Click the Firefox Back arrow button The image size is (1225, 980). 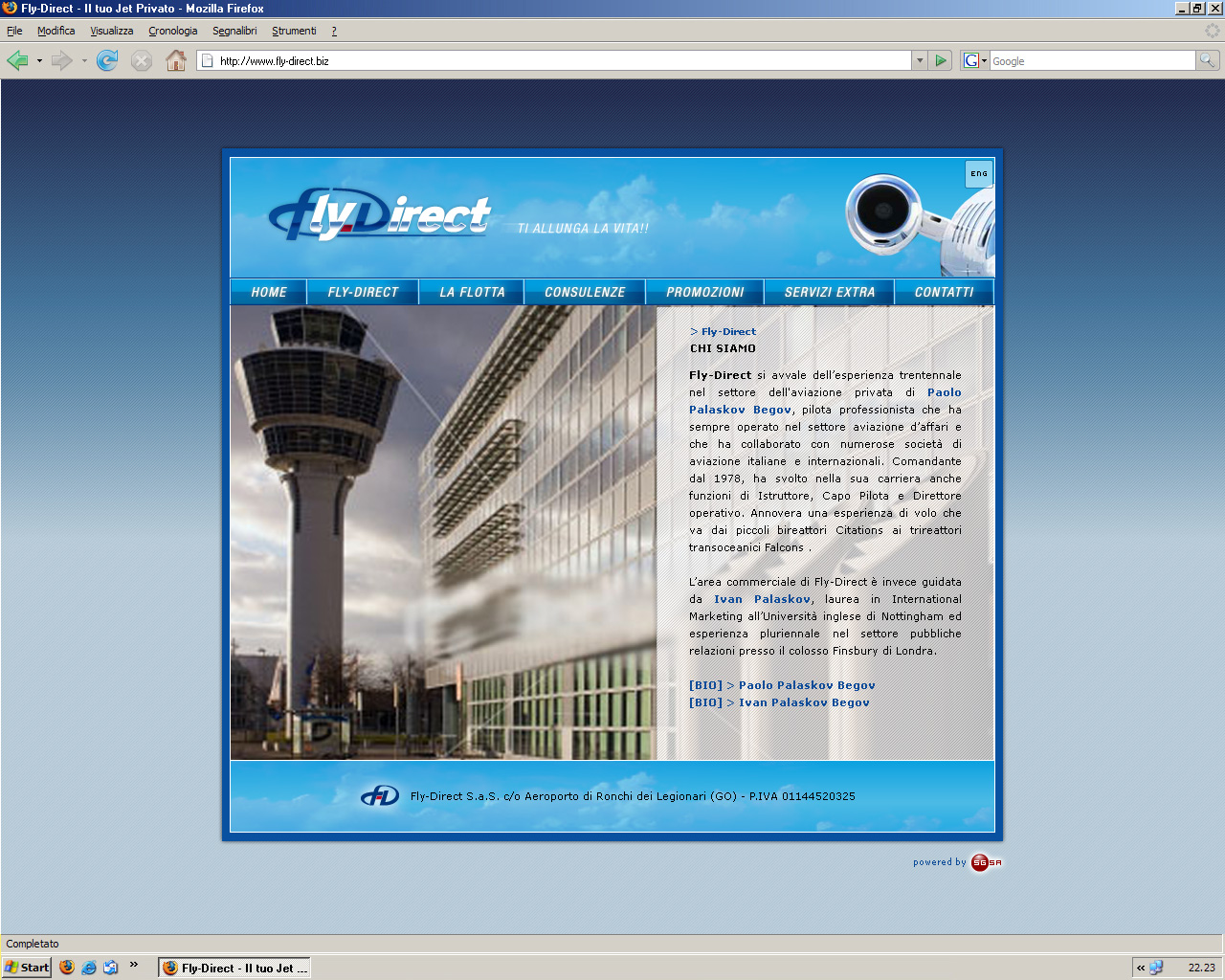pos(17,61)
